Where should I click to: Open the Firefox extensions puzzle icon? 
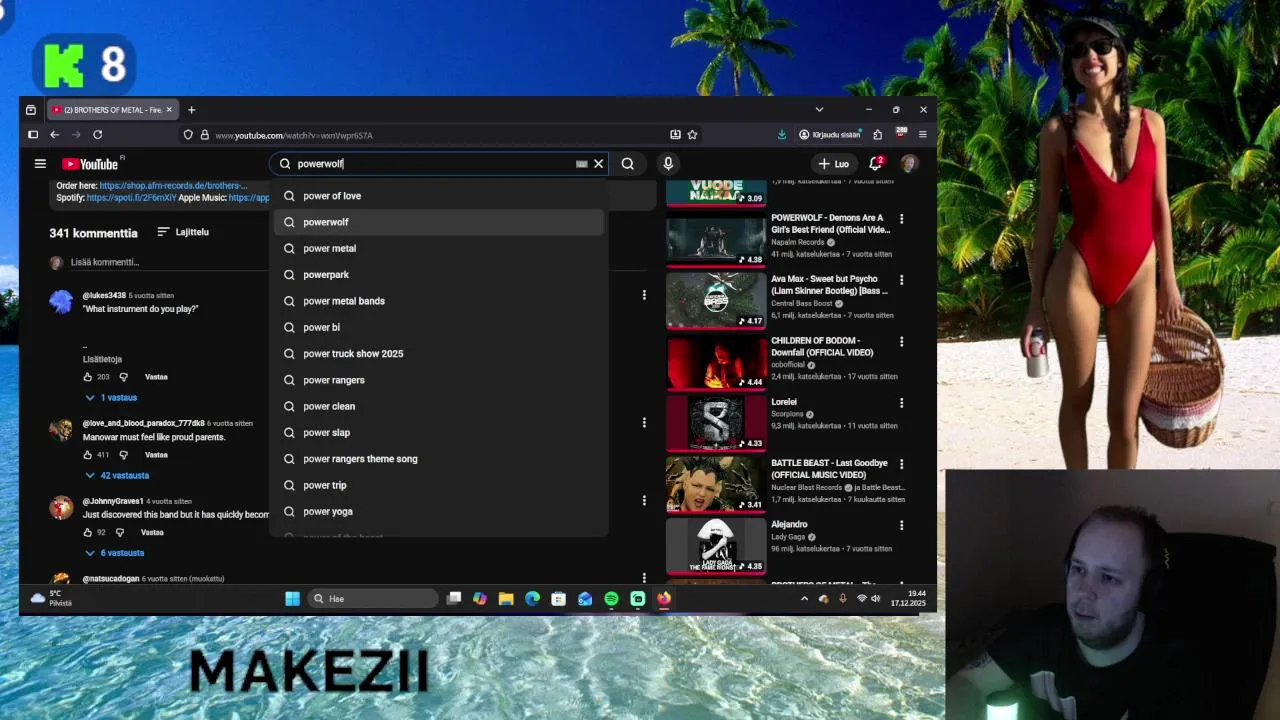(x=877, y=135)
